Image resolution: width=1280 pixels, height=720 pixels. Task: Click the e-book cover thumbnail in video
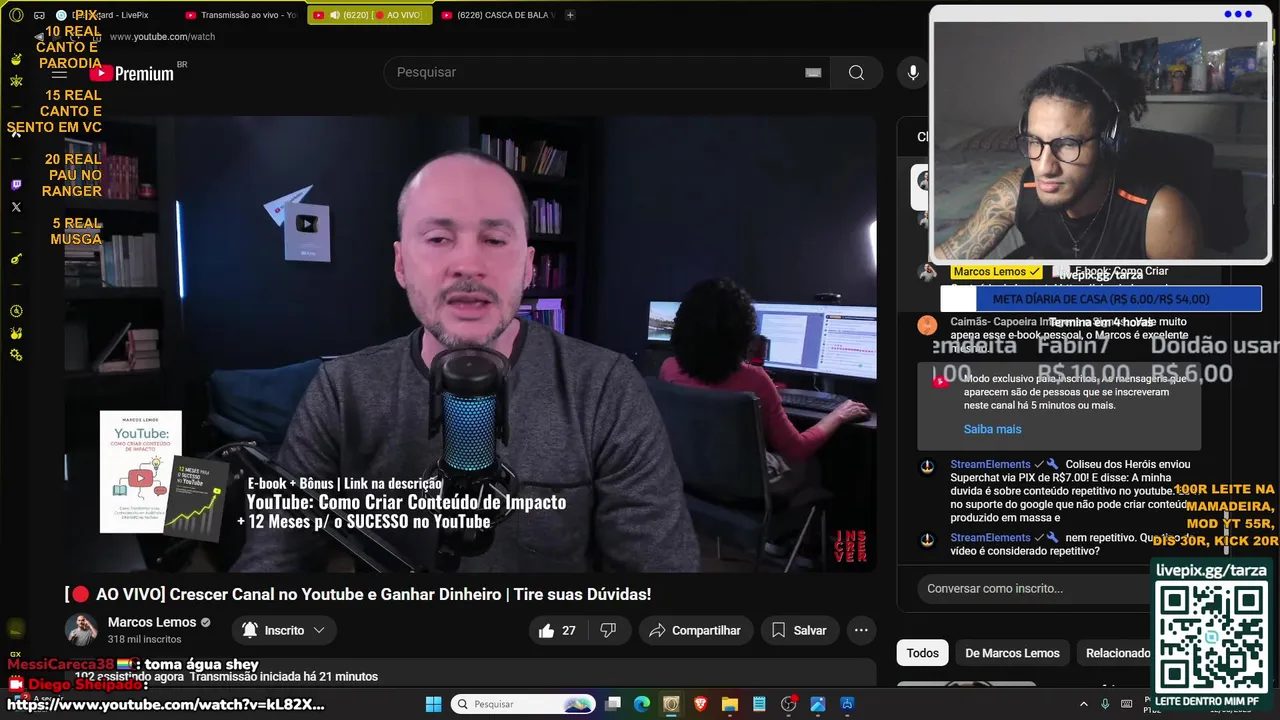[141, 471]
